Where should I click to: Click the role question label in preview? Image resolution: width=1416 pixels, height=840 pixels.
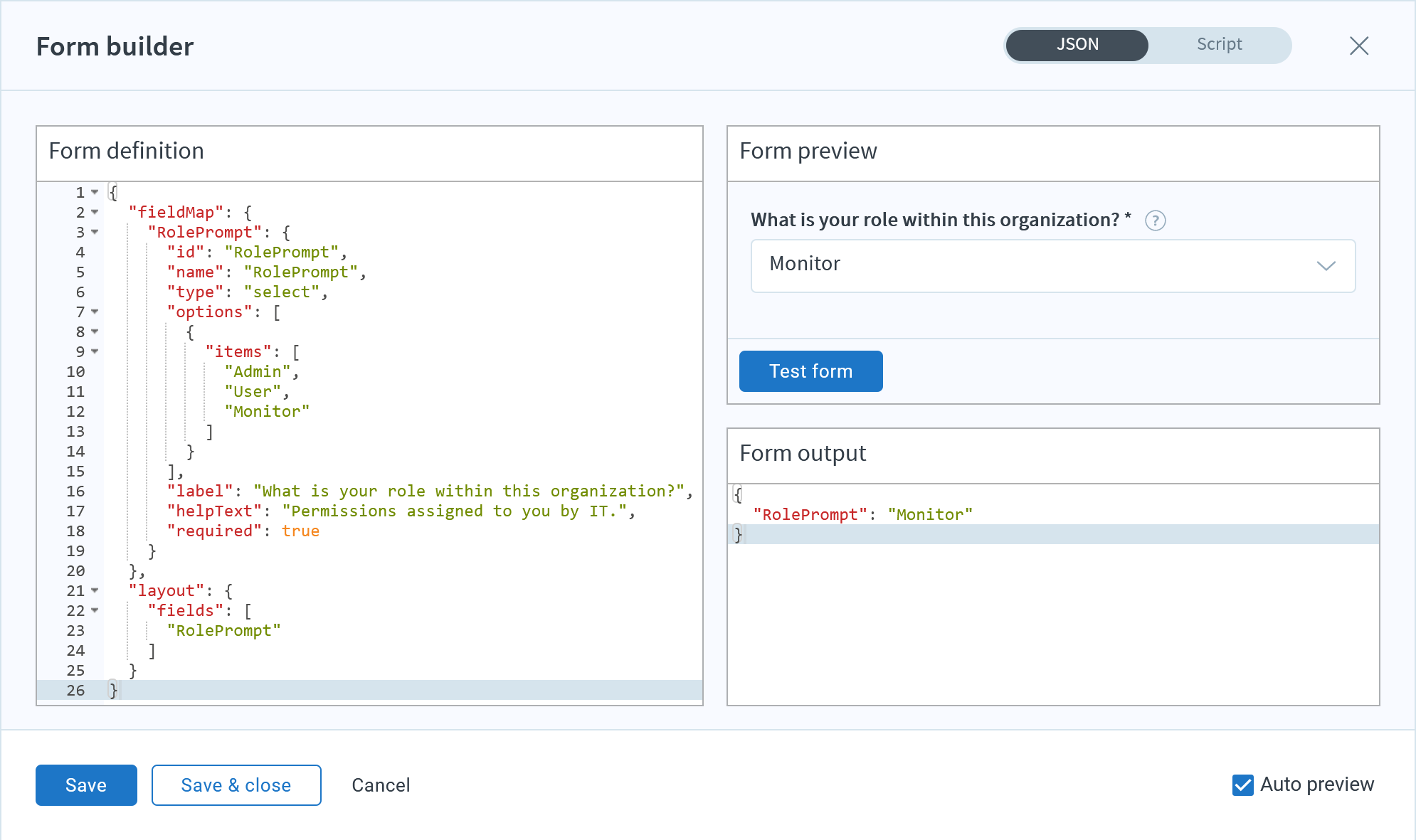tap(941, 220)
